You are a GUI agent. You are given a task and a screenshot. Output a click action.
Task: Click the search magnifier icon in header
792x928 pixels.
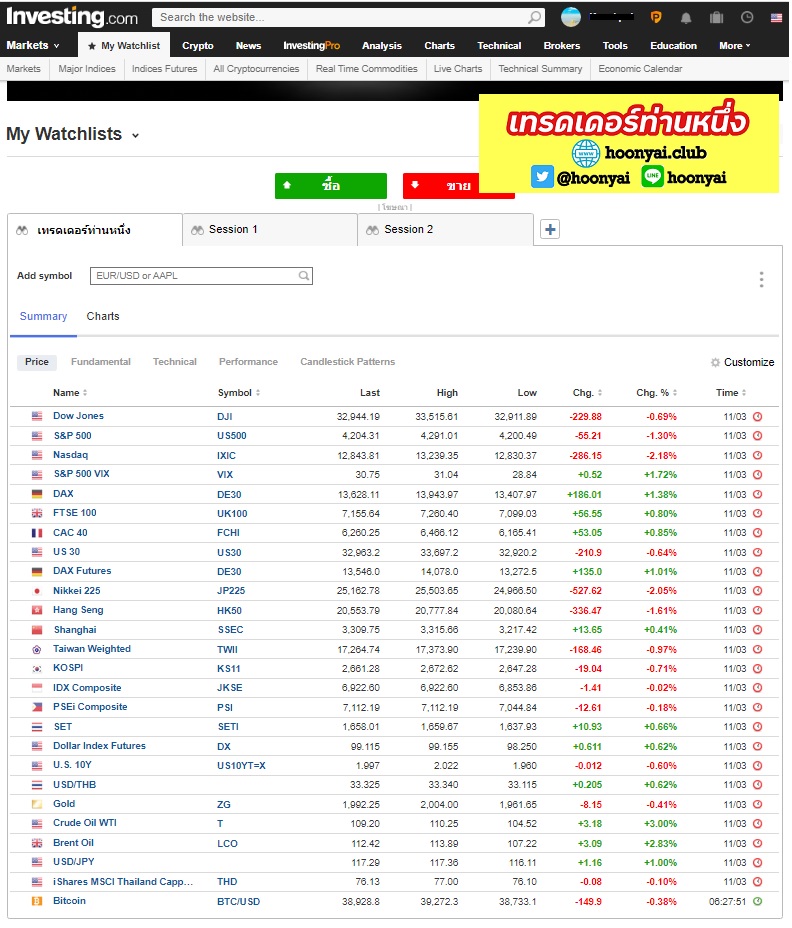(x=535, y=17)
